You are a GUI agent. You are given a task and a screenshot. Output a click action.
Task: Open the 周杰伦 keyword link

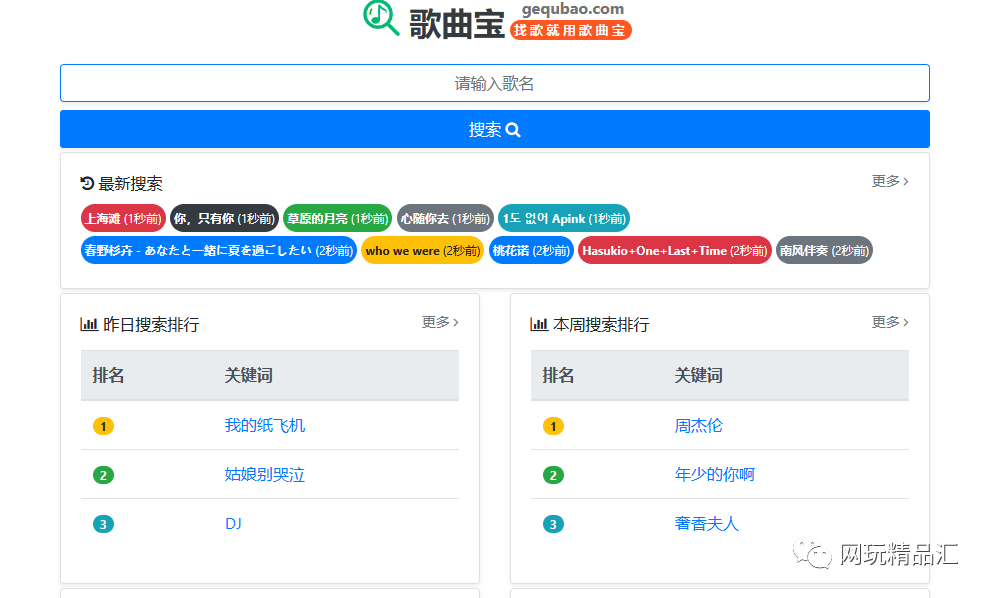click(x=698, y=425)
